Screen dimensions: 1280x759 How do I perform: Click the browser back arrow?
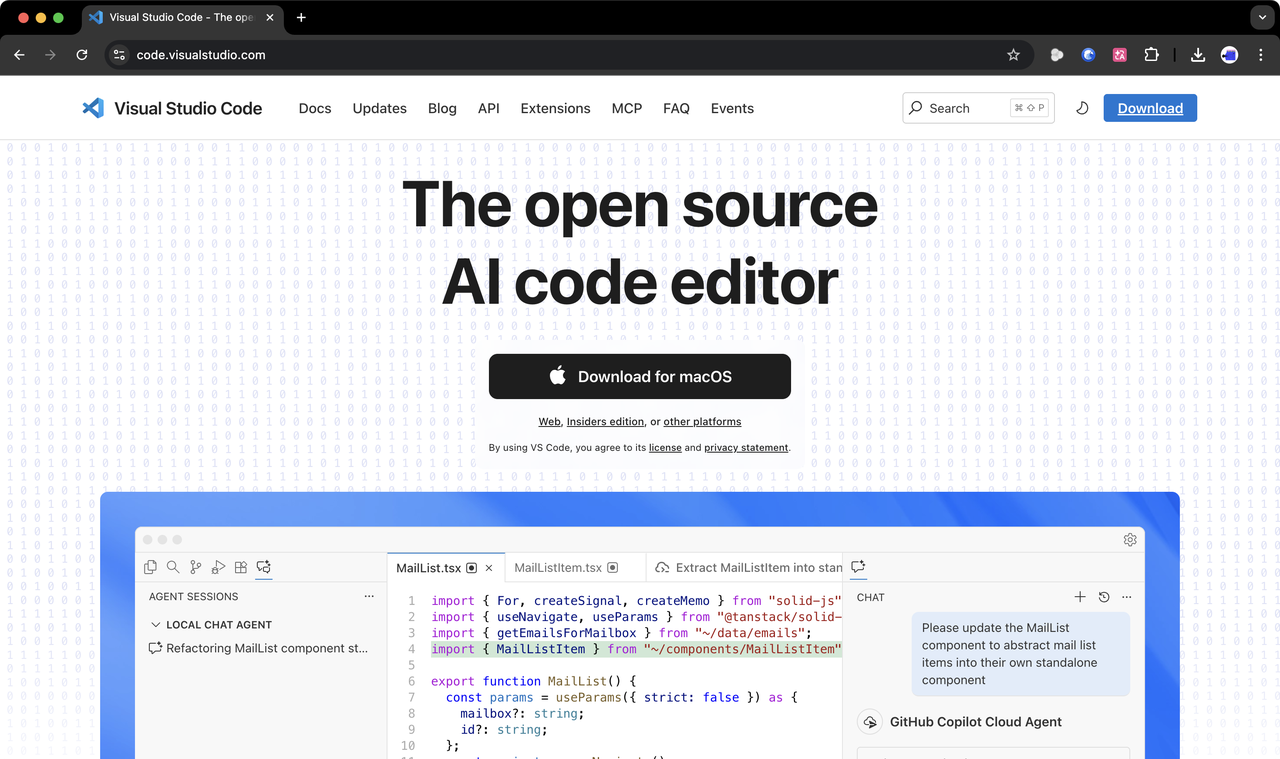pyautogui.click(x=19, y=55)
